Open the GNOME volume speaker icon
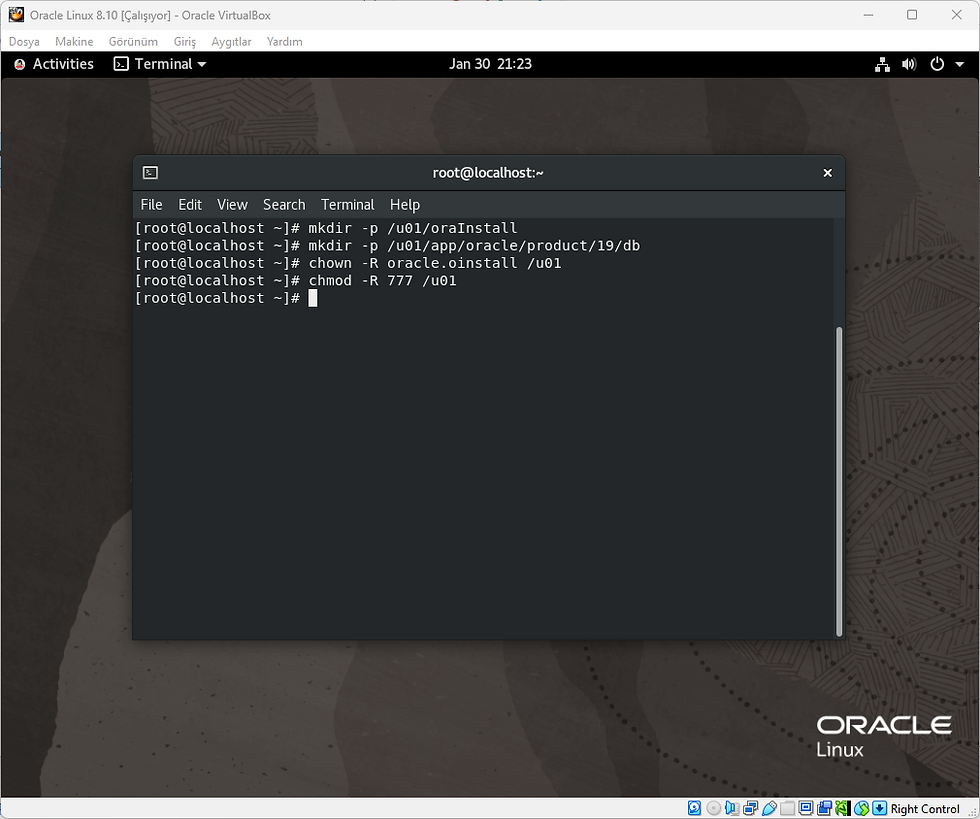Image resolution: width=980 pixels, height=819 pixels. click(909, 64)
